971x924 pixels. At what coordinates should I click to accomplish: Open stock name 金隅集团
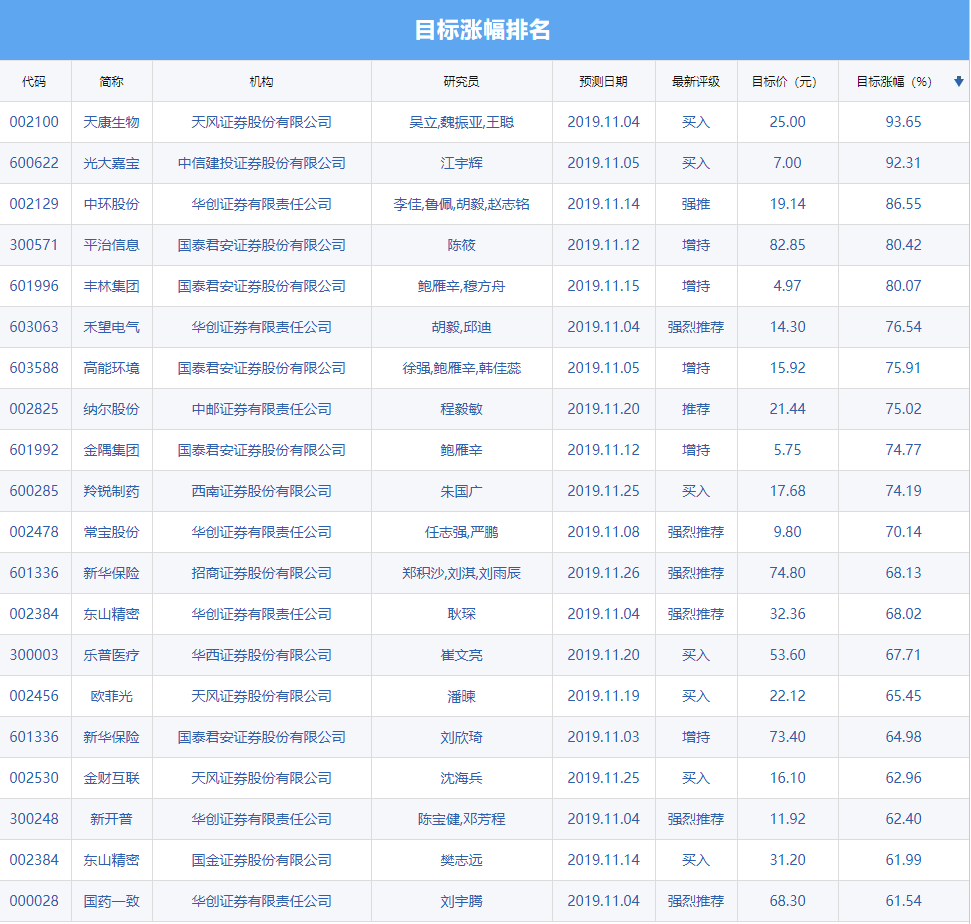111,450
